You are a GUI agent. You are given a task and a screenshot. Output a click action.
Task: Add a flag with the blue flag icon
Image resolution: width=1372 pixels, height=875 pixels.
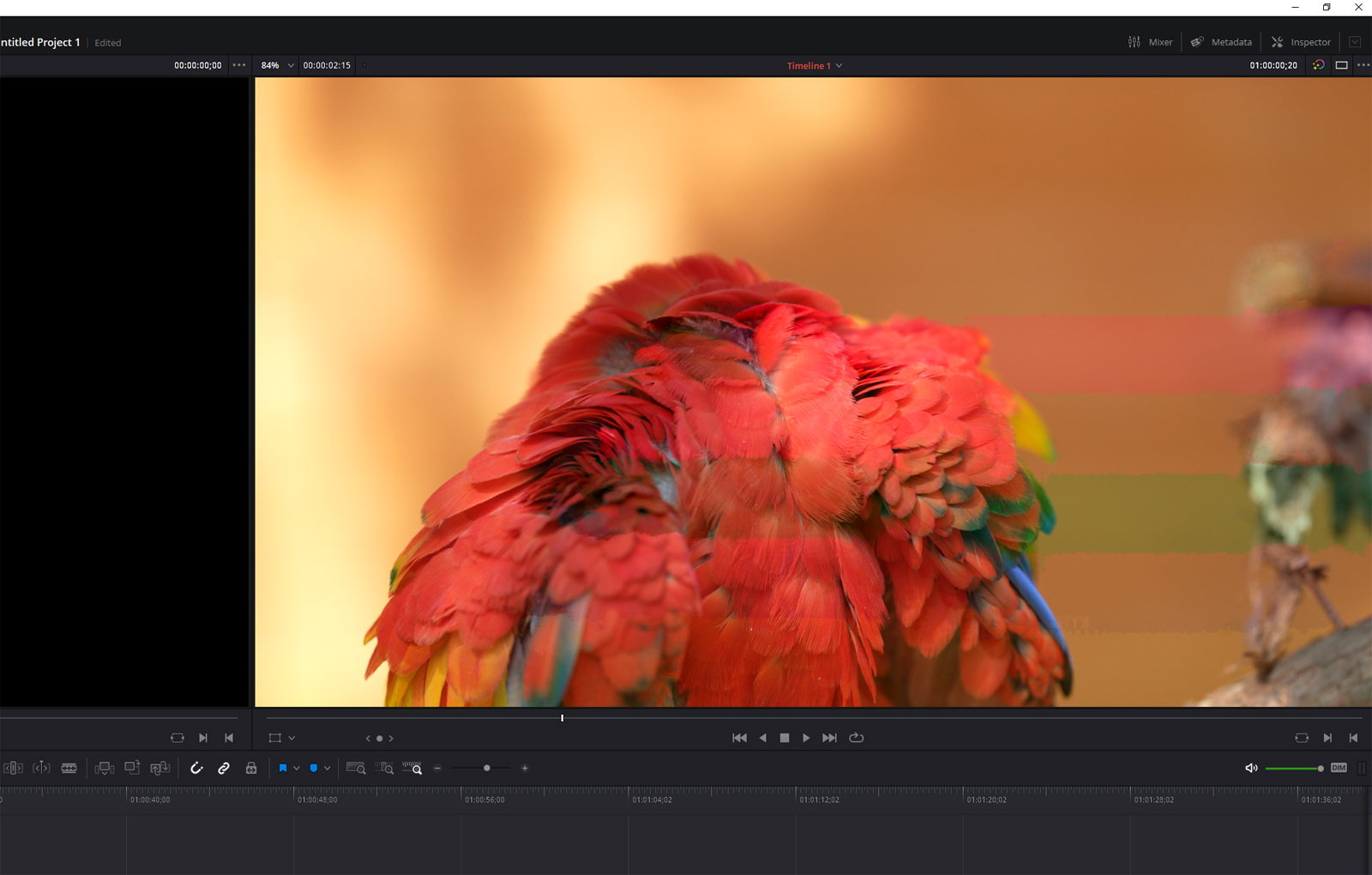pos(283,769)
